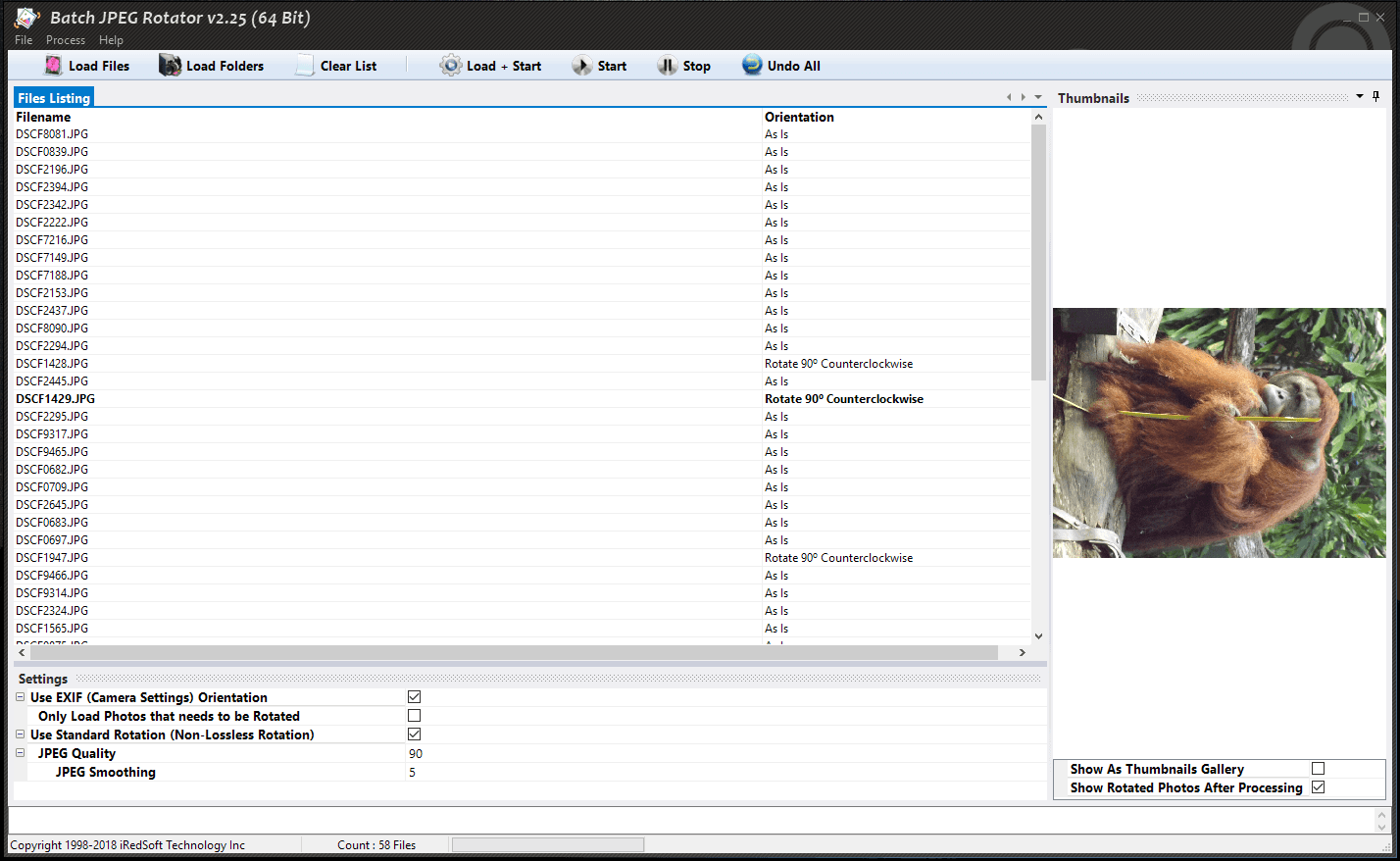
Task: Click the Undo All button label
Action: pyautogui.click(x=794, y=66)
